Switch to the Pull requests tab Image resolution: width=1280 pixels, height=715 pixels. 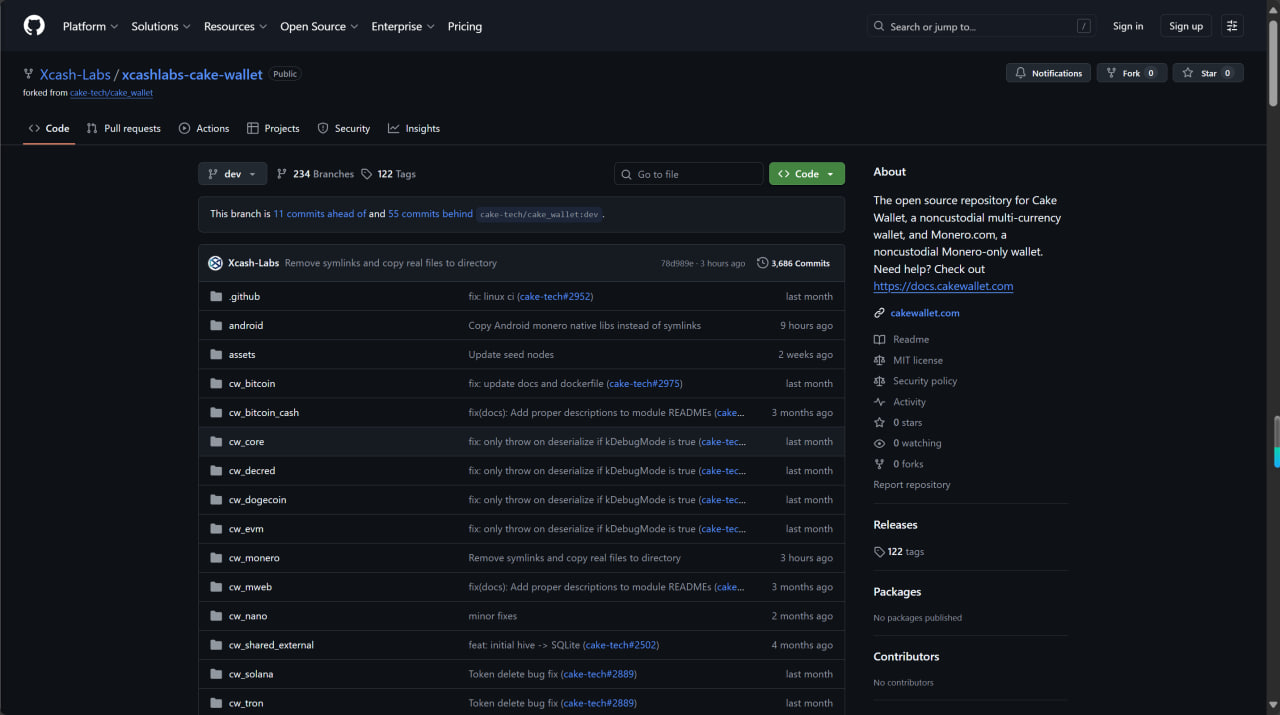click(x=123, y=129)
